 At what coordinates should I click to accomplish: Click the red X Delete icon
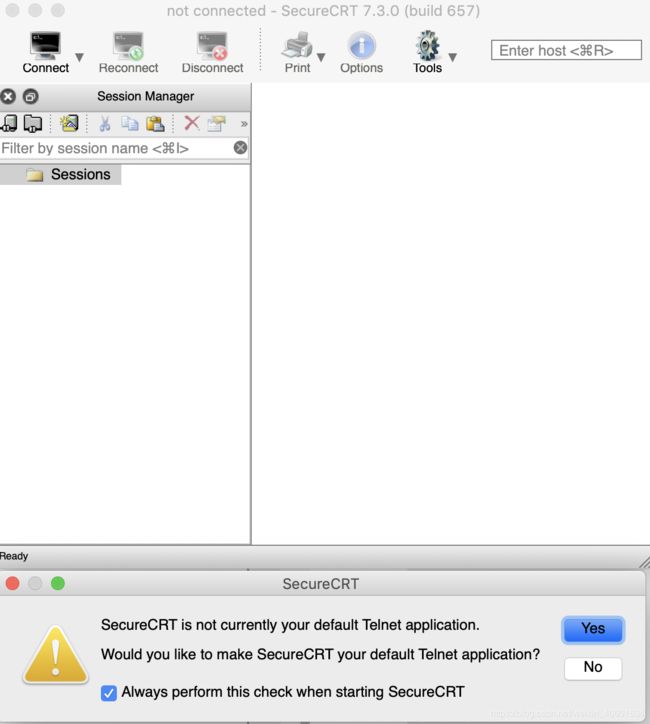coord(192,123)
